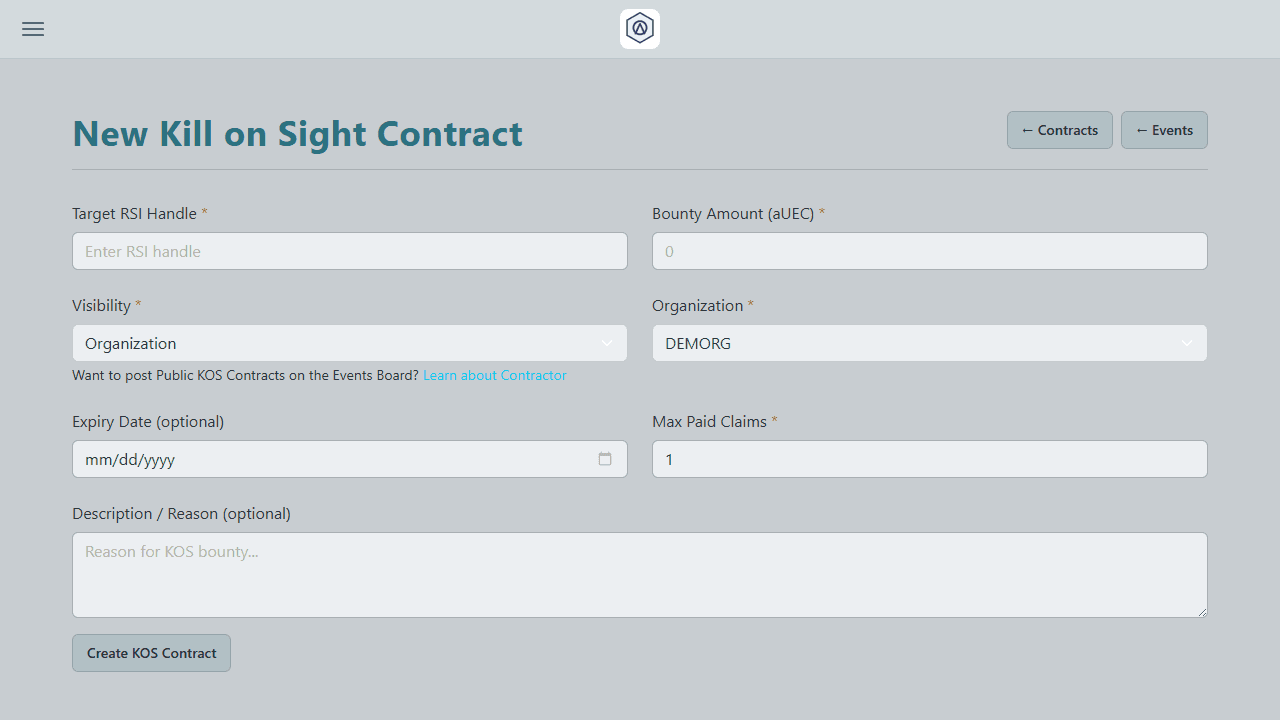Open the hamburger navigation menu
Image resolution: width=1280 pixels, height=720 pixels.
[x=32, y=29]
